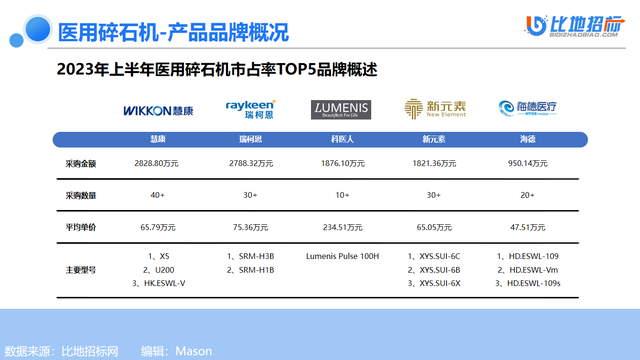Click the 40+ quantity cell
640x360 pixels.
158,195
